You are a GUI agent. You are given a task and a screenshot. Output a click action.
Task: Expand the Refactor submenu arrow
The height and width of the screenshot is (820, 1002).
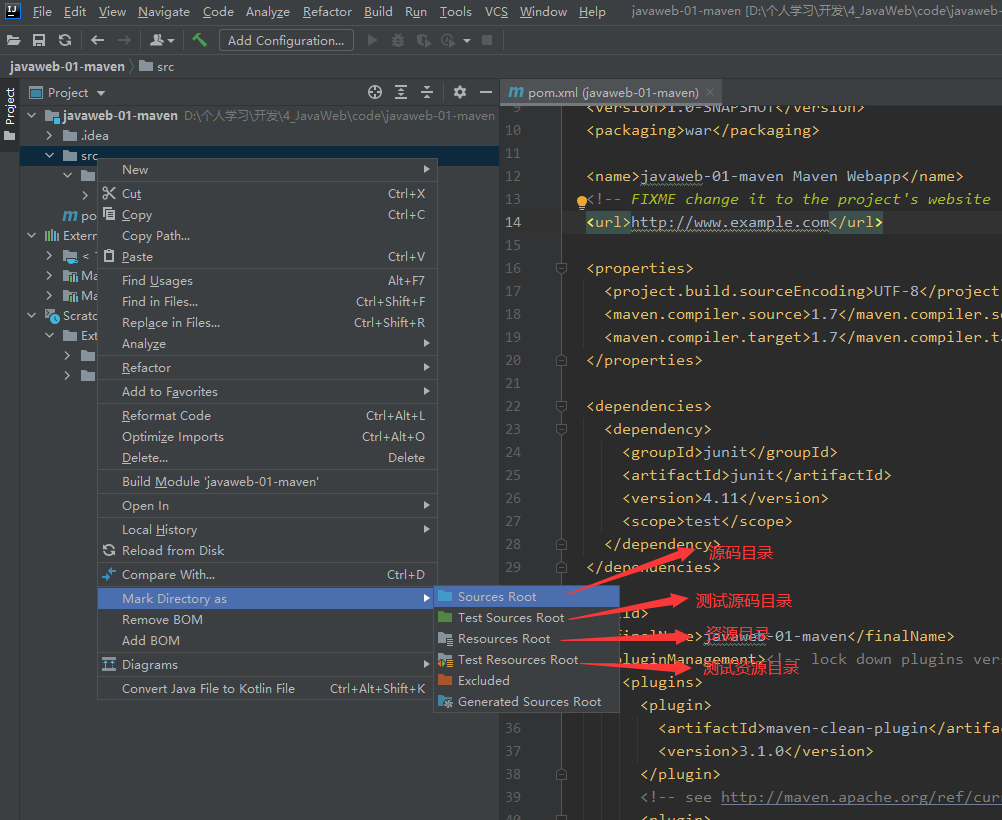click(426, 367)
